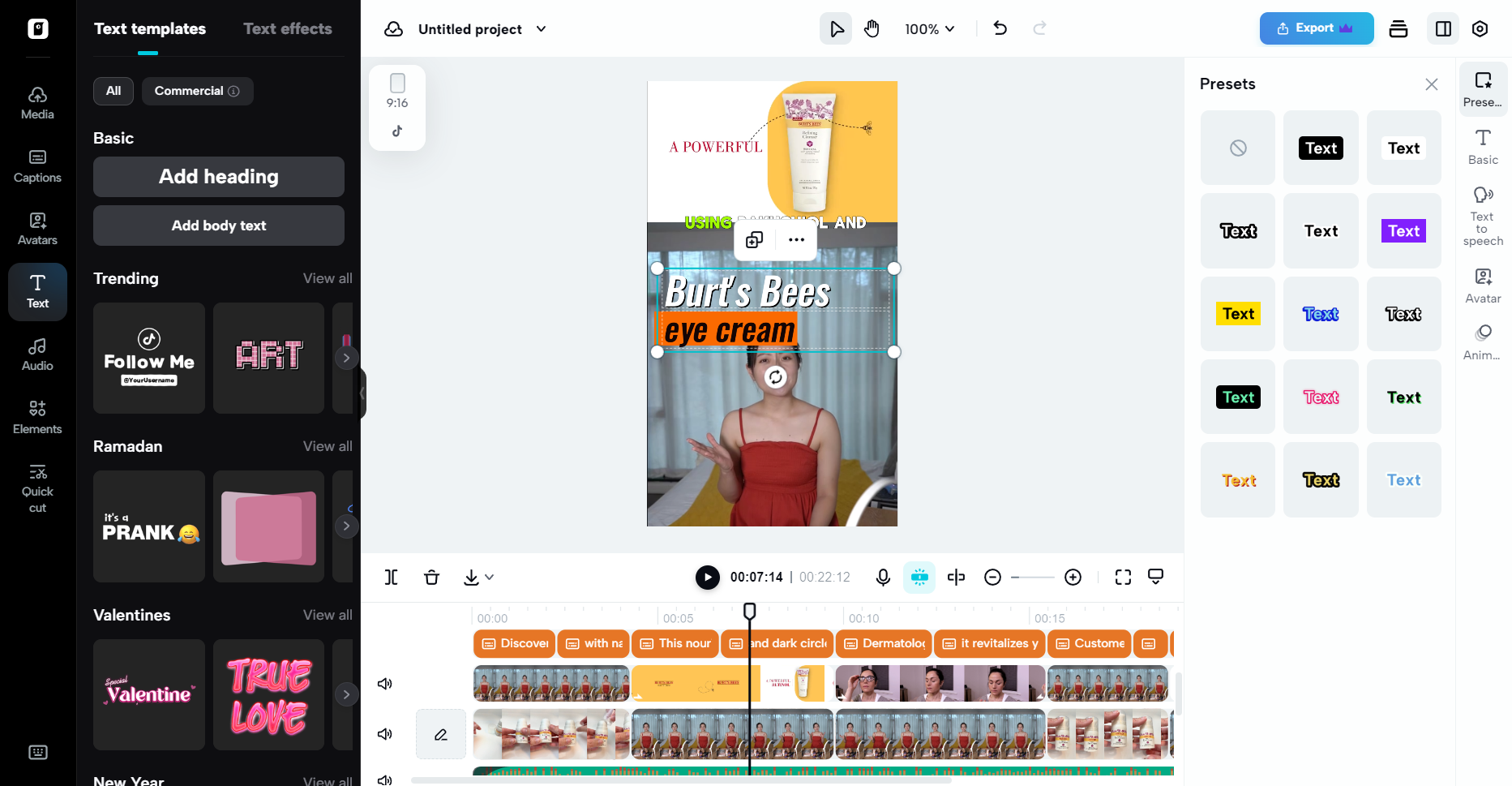Open the Basic text properties tab

pyautogui.click(x=1483, y=147)
